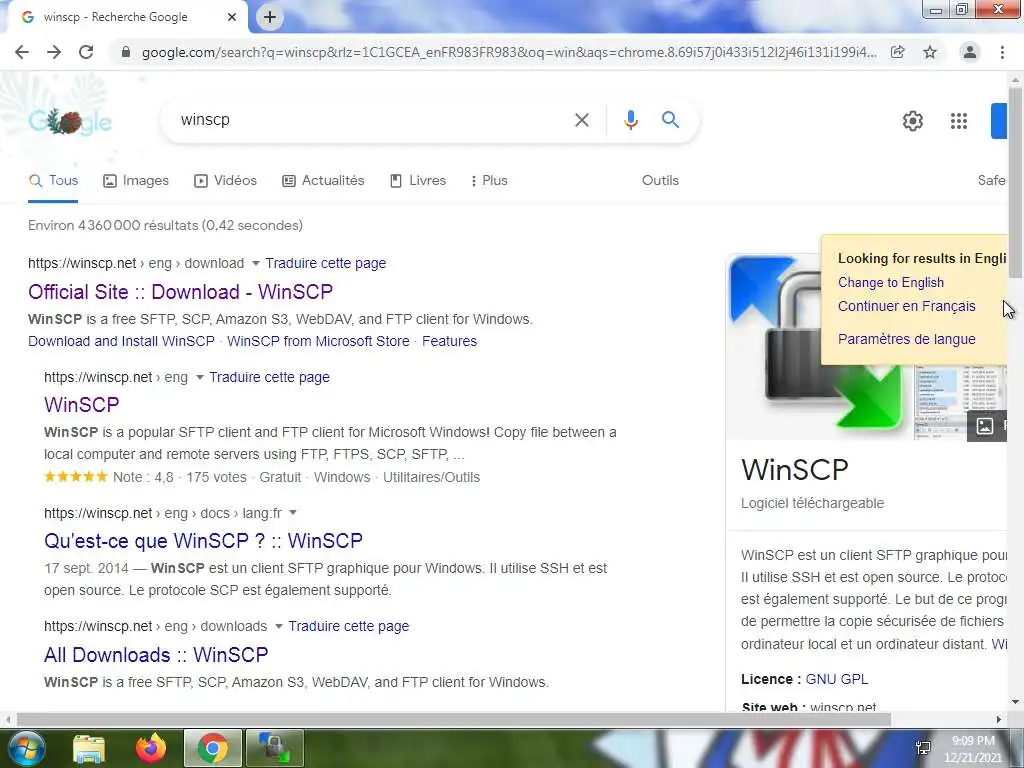Screen dimensions: 1024x768
Task: Switch to the Actualités tab
Action: tap(323, 181)
